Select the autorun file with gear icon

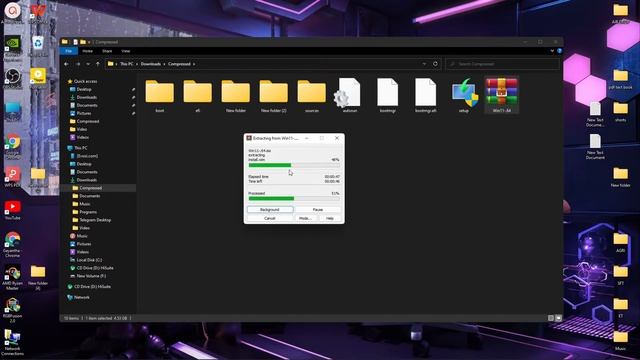pos(348,93)
